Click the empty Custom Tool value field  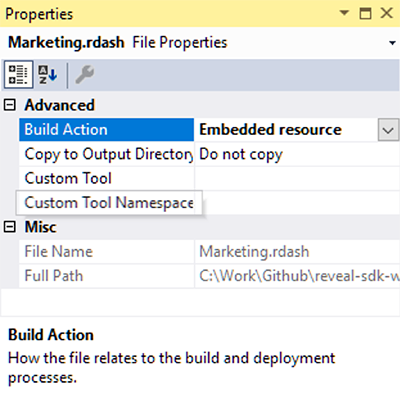pyautogui.click(x=297, y=178)
